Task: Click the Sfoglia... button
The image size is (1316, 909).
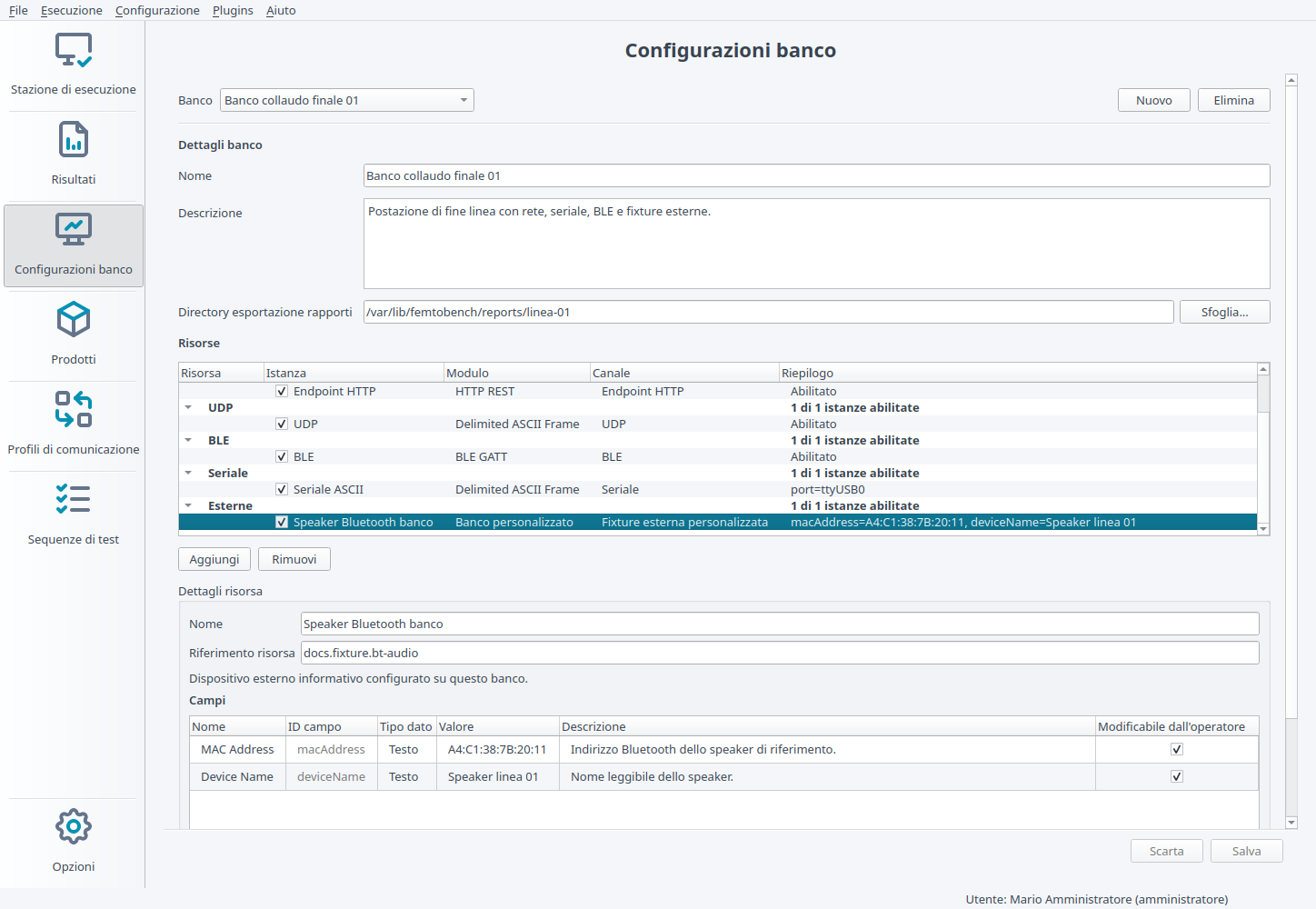Action: tap(1225, 312)
